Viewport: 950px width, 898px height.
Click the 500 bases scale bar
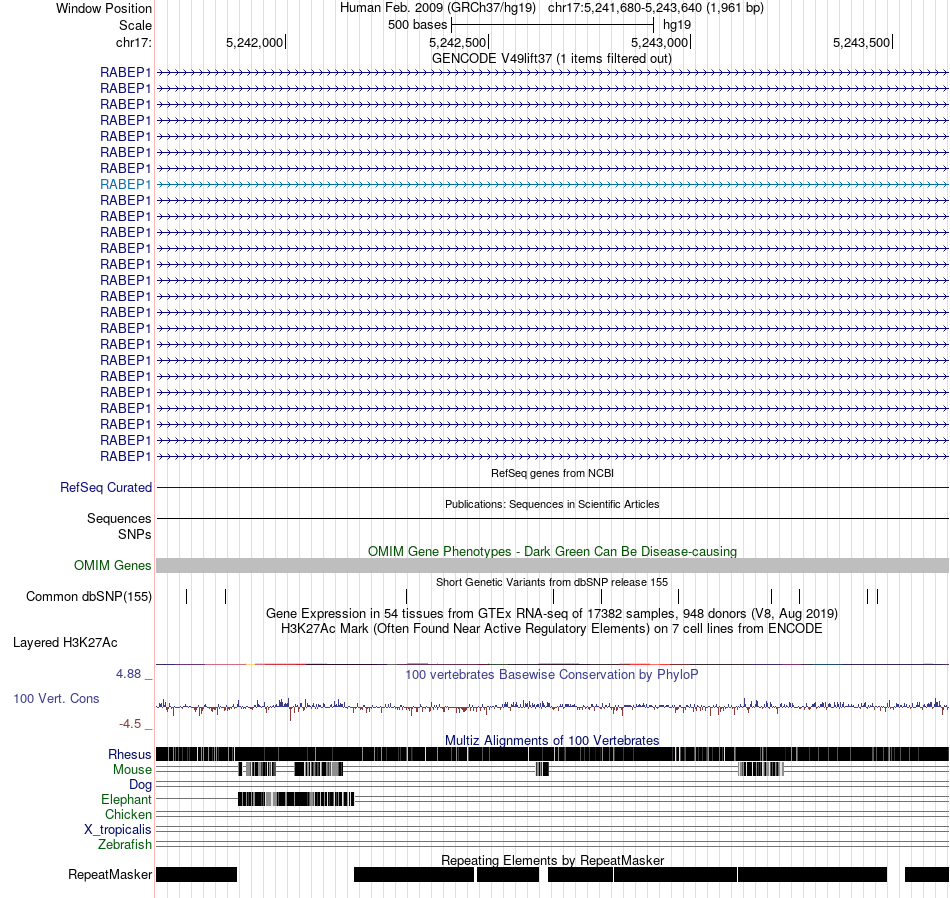553,25
